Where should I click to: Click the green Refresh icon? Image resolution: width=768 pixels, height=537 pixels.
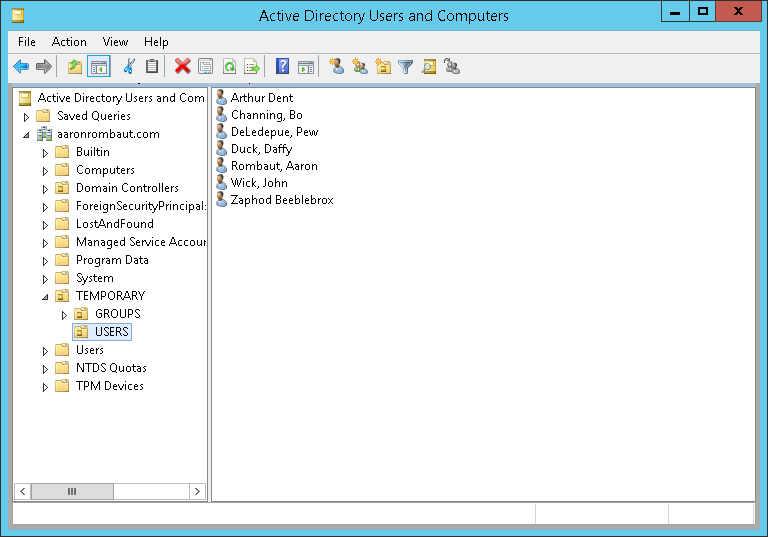(229, 66)
